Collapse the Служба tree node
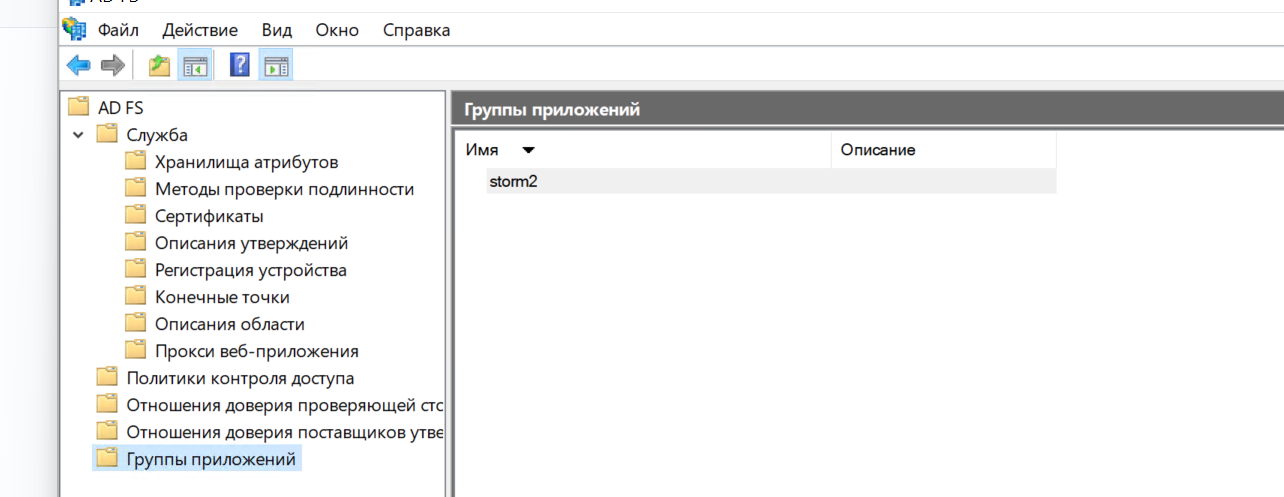The image size is (1284, 497). [x=78, y=134]
